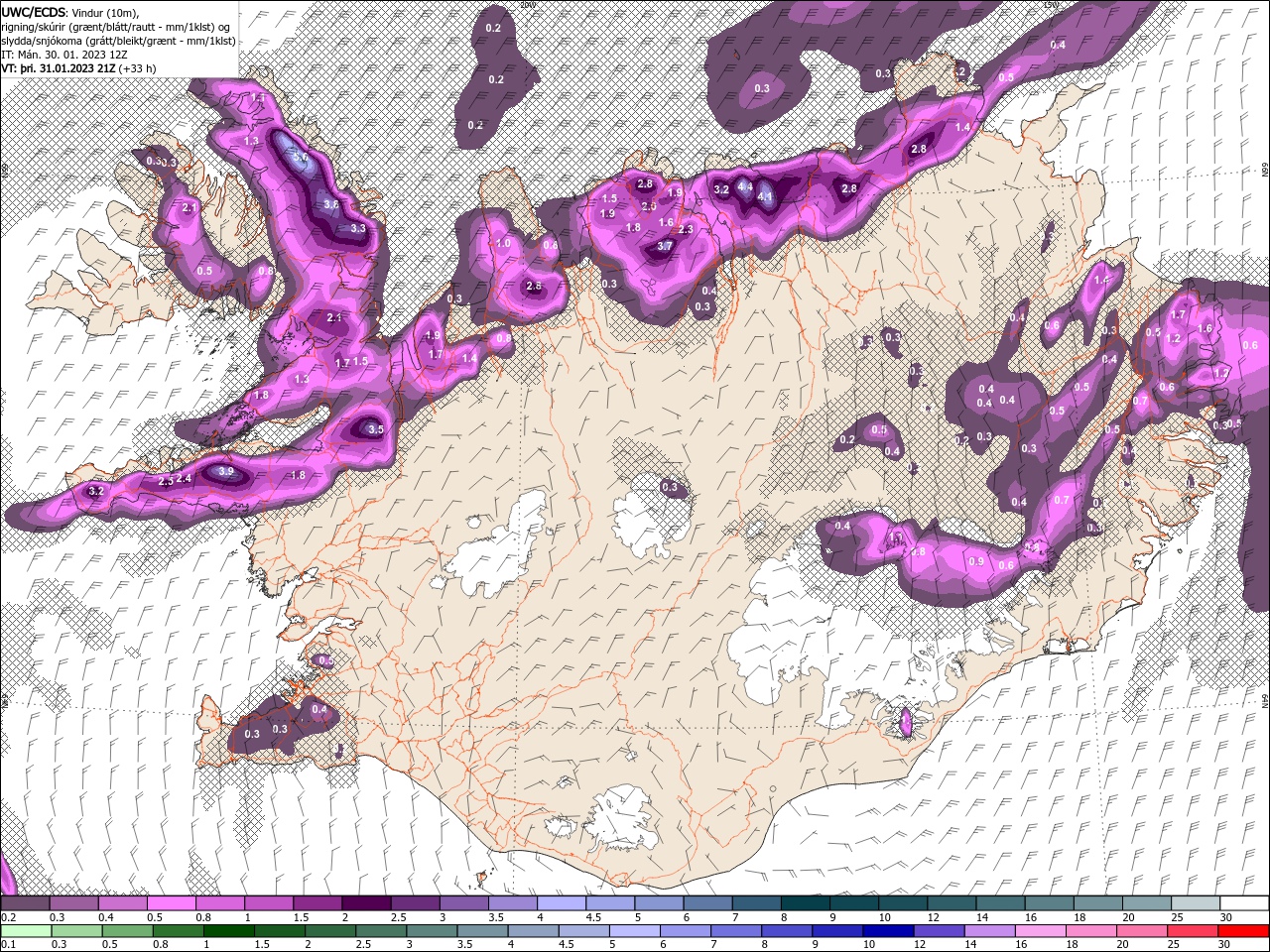This screenshot has height=952, width=1270.
Task: Click the "0.2" label on the purple snow scale
Action: 9,917
